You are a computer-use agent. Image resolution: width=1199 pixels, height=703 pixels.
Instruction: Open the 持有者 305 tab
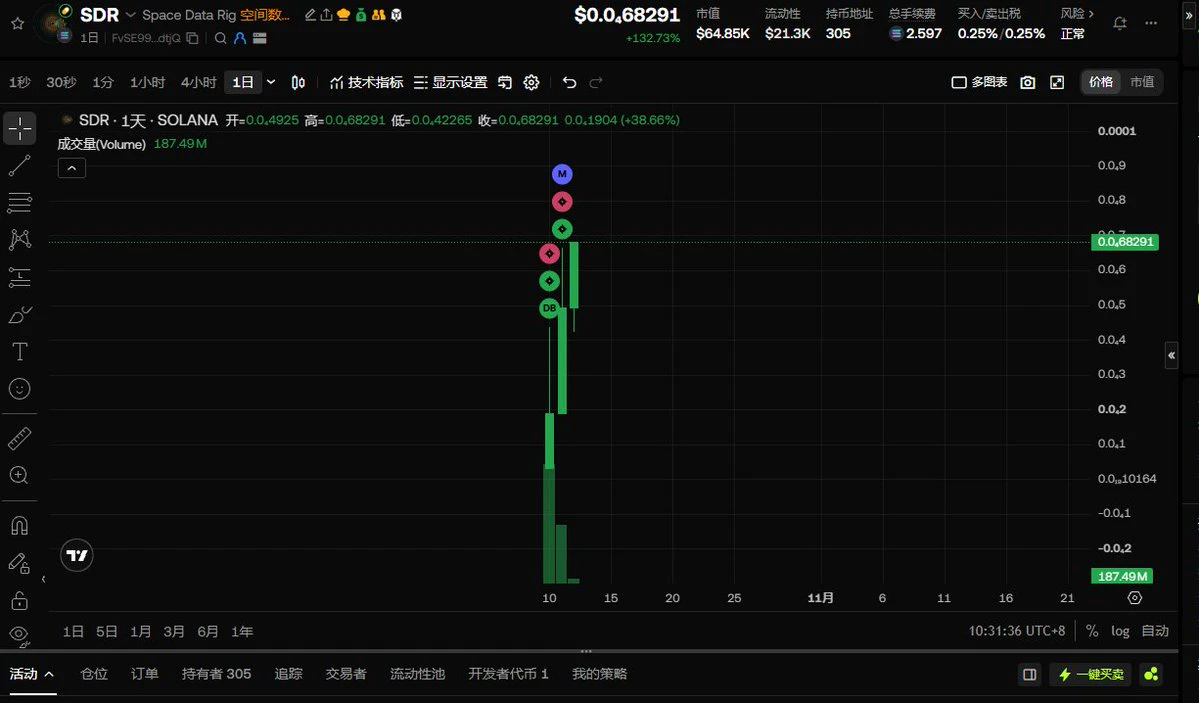coord(216,674)
